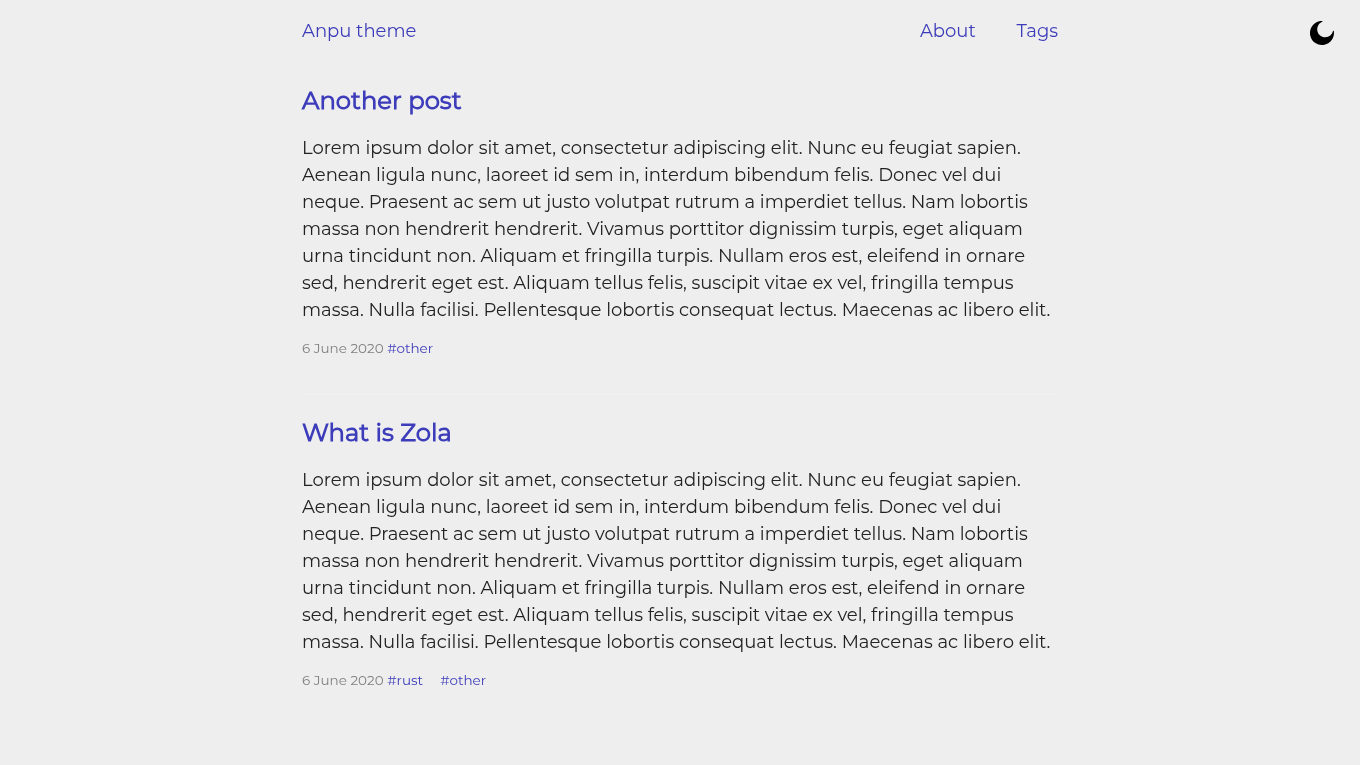The width and height of the screenshot is (1360, 765).
Task: Open the post titled Another post
Action: (381, 101)
